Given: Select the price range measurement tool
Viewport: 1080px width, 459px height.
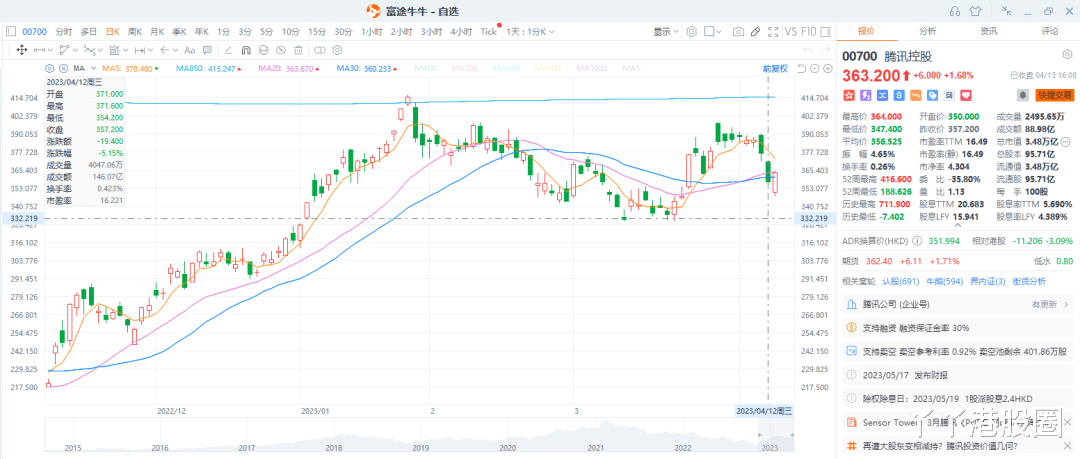Looking at the screenshot, I should click(139, 50).
